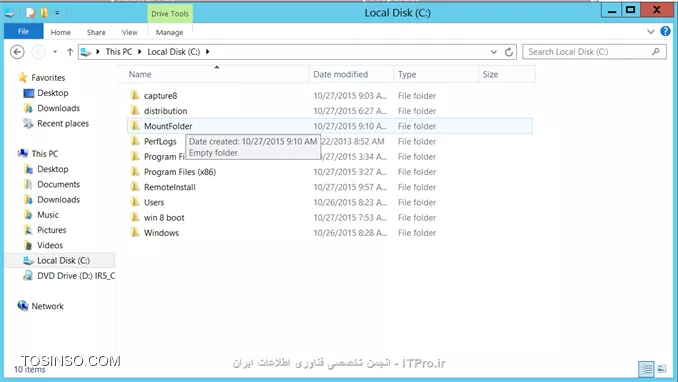This screenshot has width=678, height=382.
Task: Sort by the Size column header
Action: click(x=507, y=74)
